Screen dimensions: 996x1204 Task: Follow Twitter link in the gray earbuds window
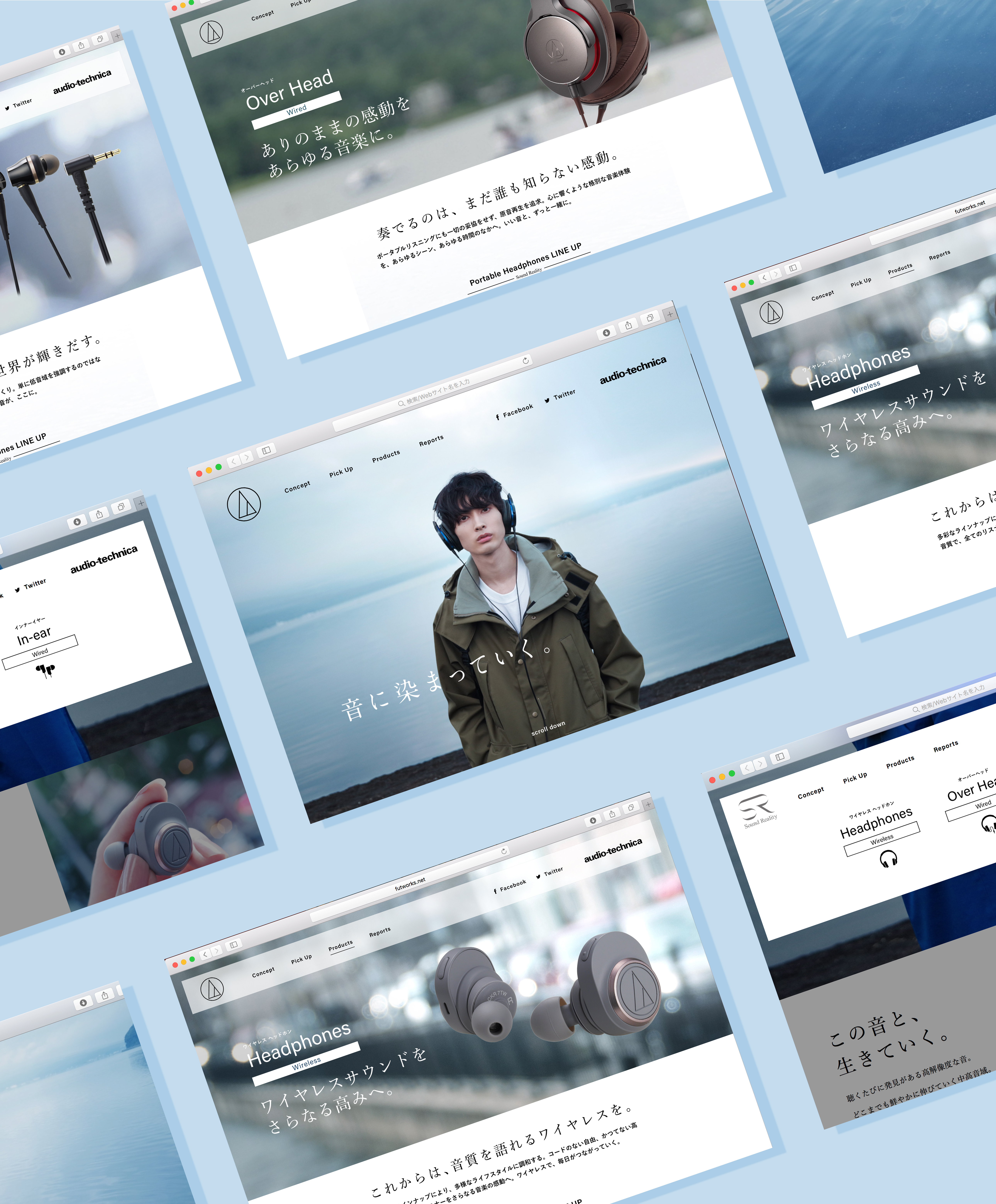pyautogui.click(x=549, y=873)
